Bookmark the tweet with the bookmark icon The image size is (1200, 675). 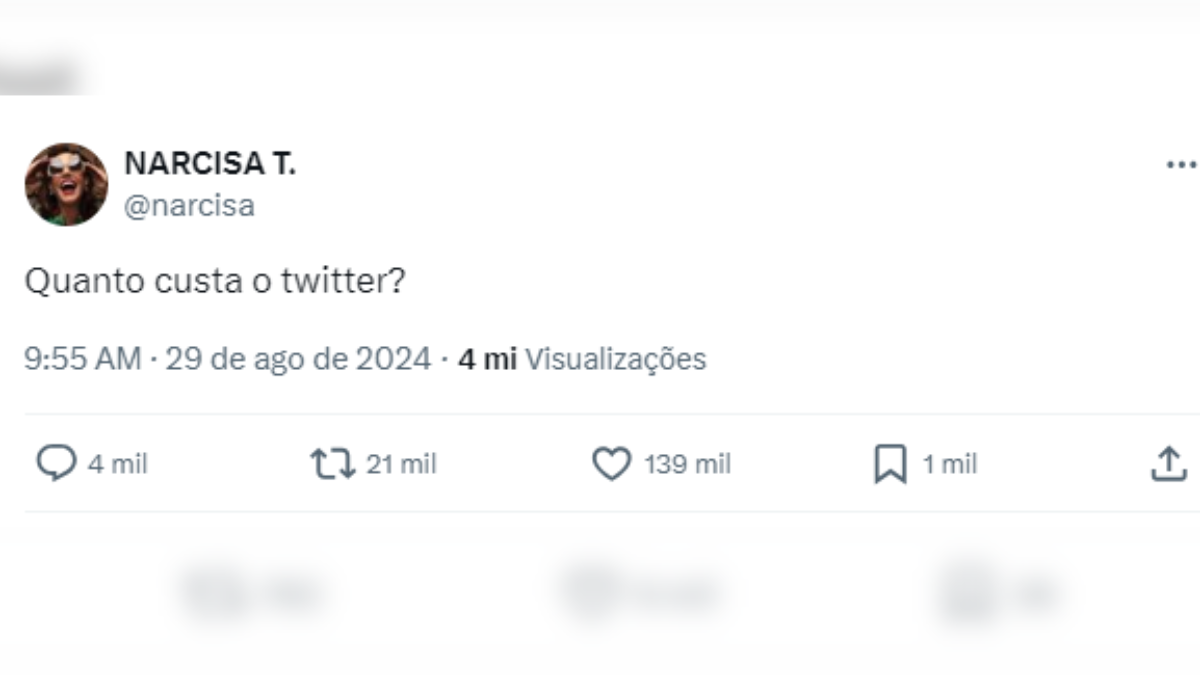coord(890,464)
